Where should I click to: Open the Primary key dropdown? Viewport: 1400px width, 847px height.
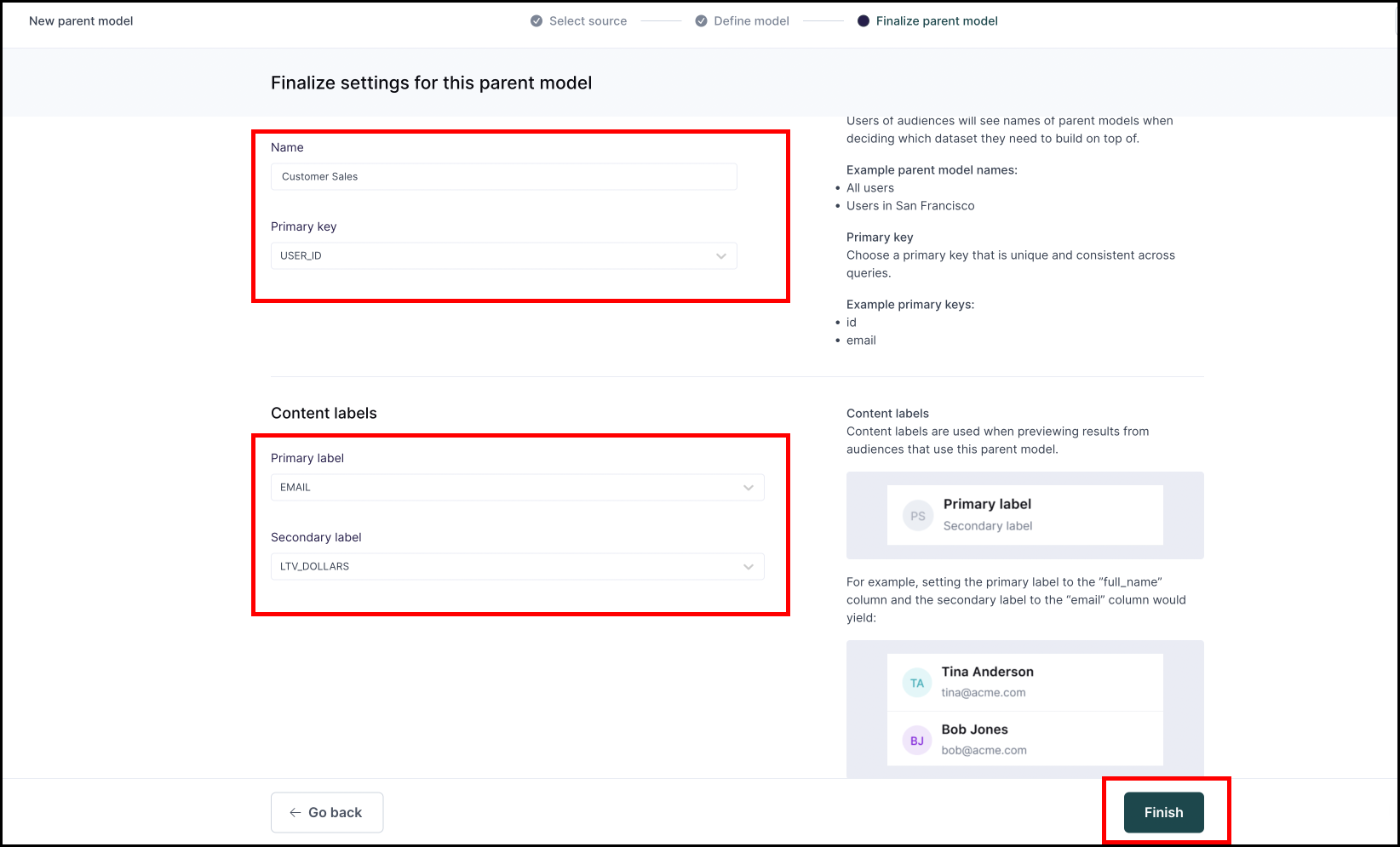tap(503, 255)
